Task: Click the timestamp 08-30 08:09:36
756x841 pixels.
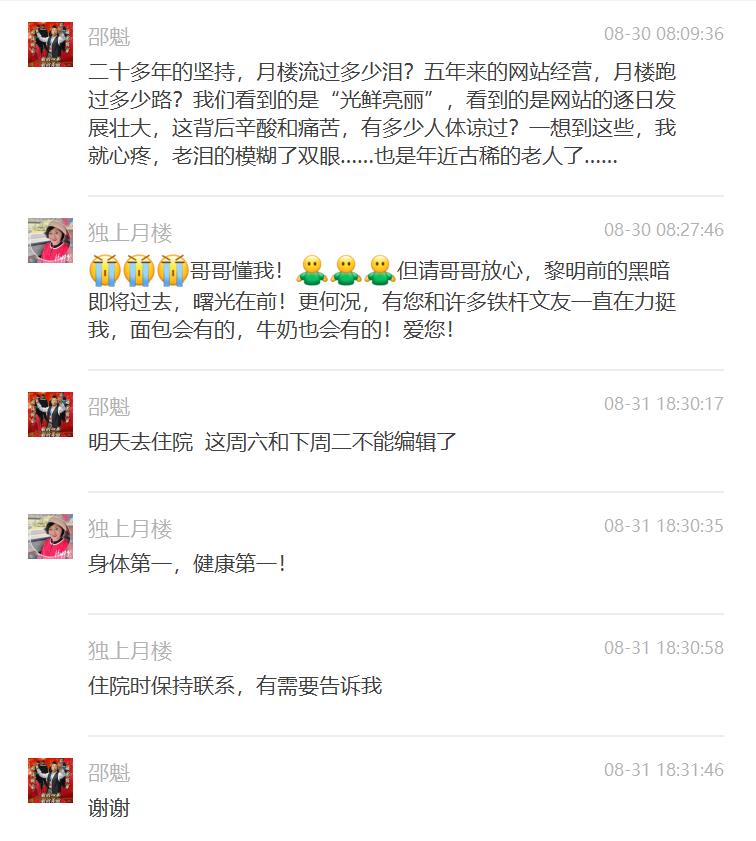Action: (664, 34)
